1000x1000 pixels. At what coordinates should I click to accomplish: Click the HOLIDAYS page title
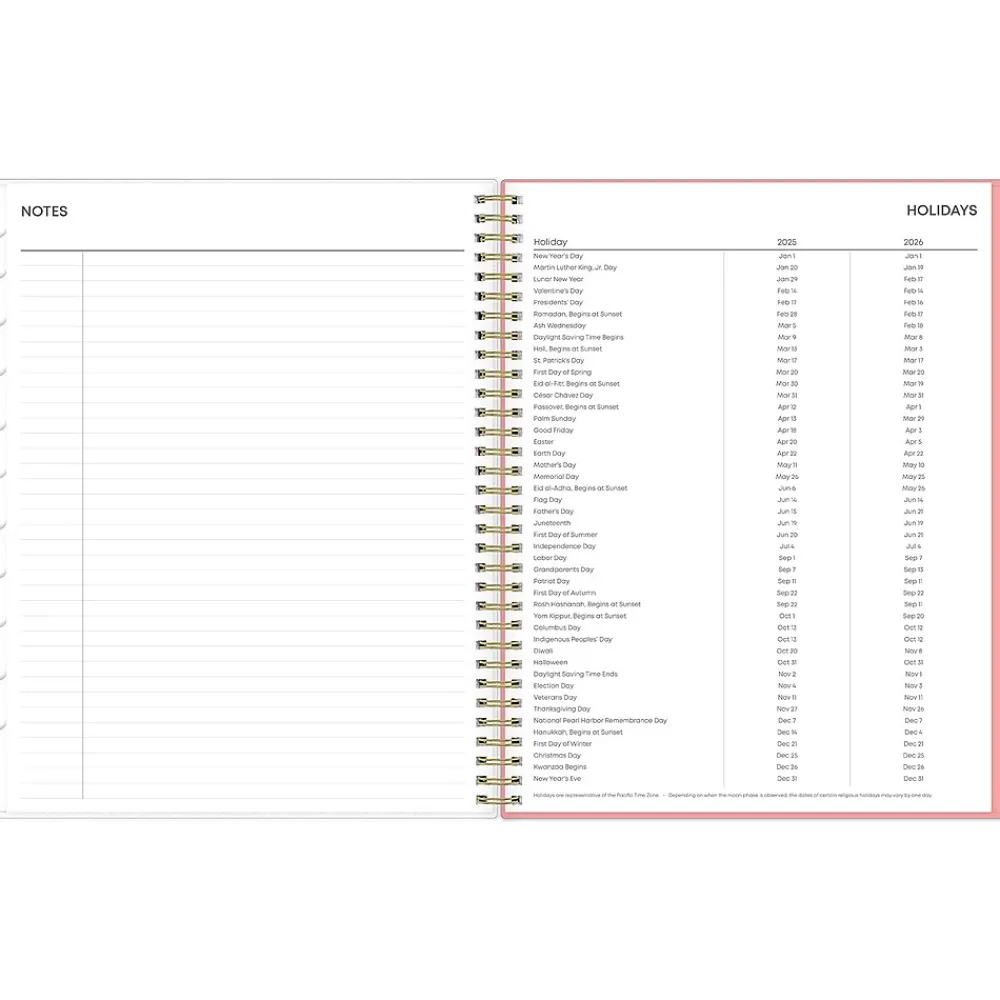tap(941, 211)
